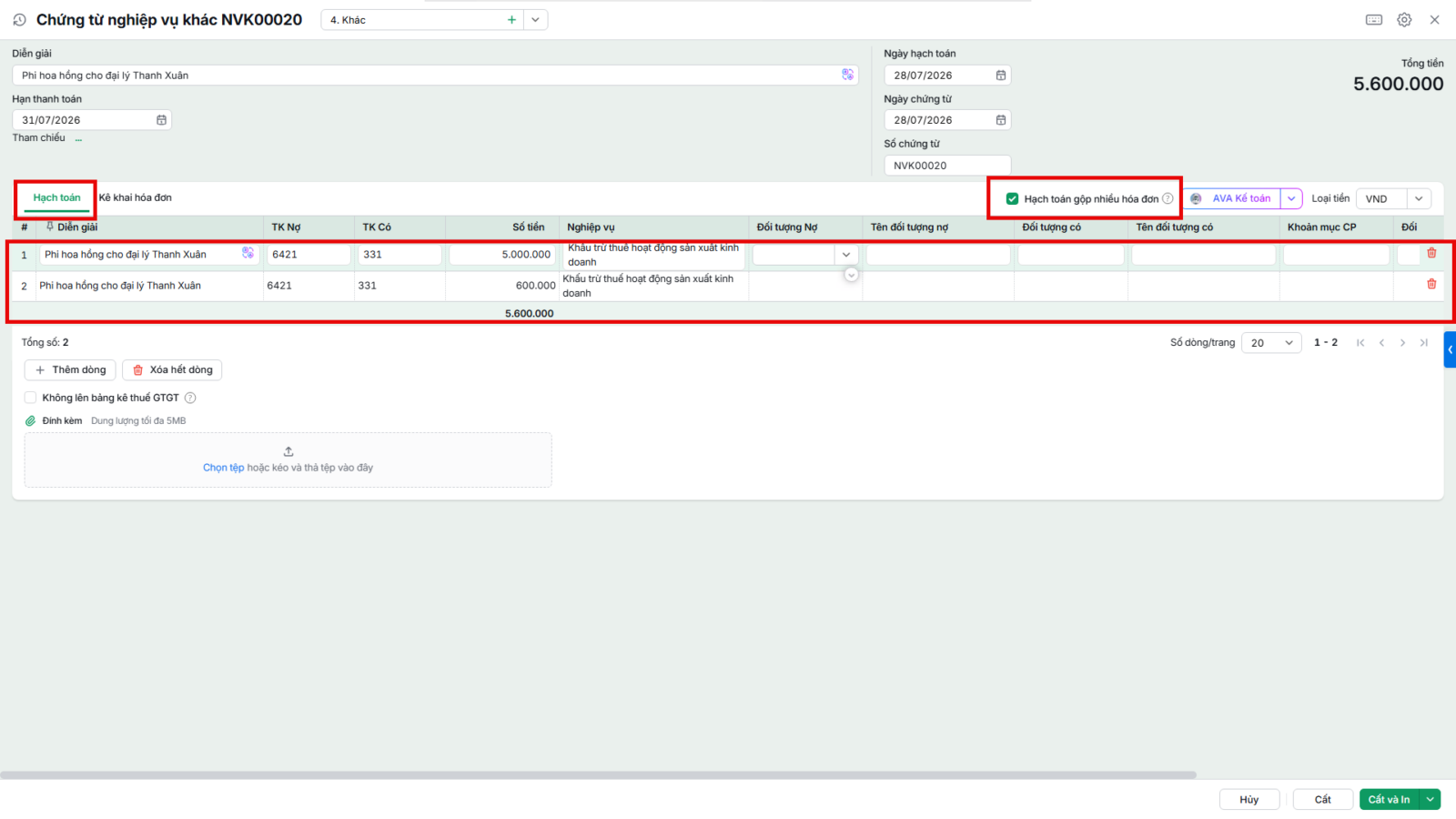Screen dimensions: 1456x819
Task: Click the AI suggestion icon in main Diễn giải field
Action: click(x=847, y=75)
